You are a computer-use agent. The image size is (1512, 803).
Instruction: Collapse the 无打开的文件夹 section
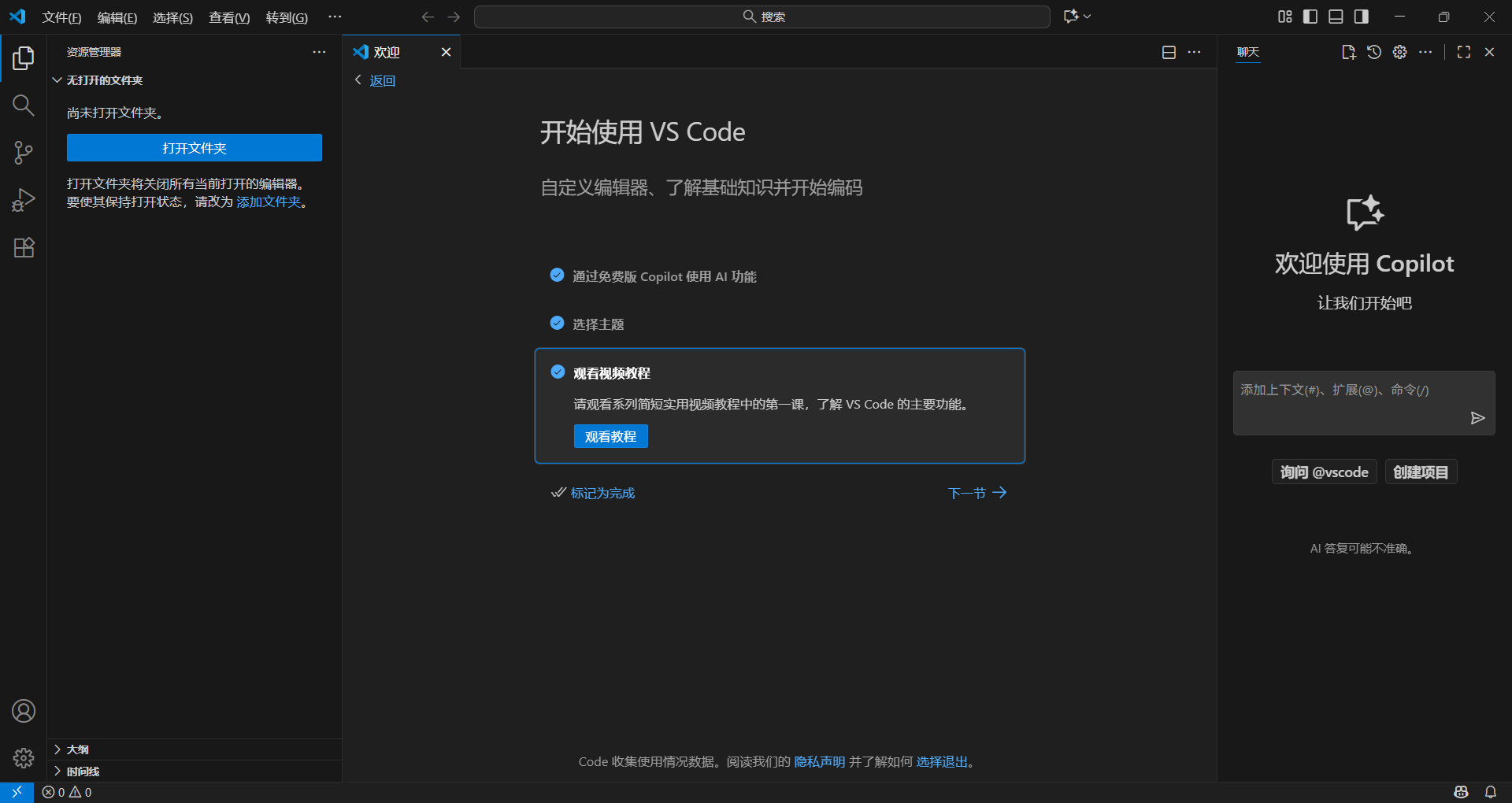pos(57,80)
